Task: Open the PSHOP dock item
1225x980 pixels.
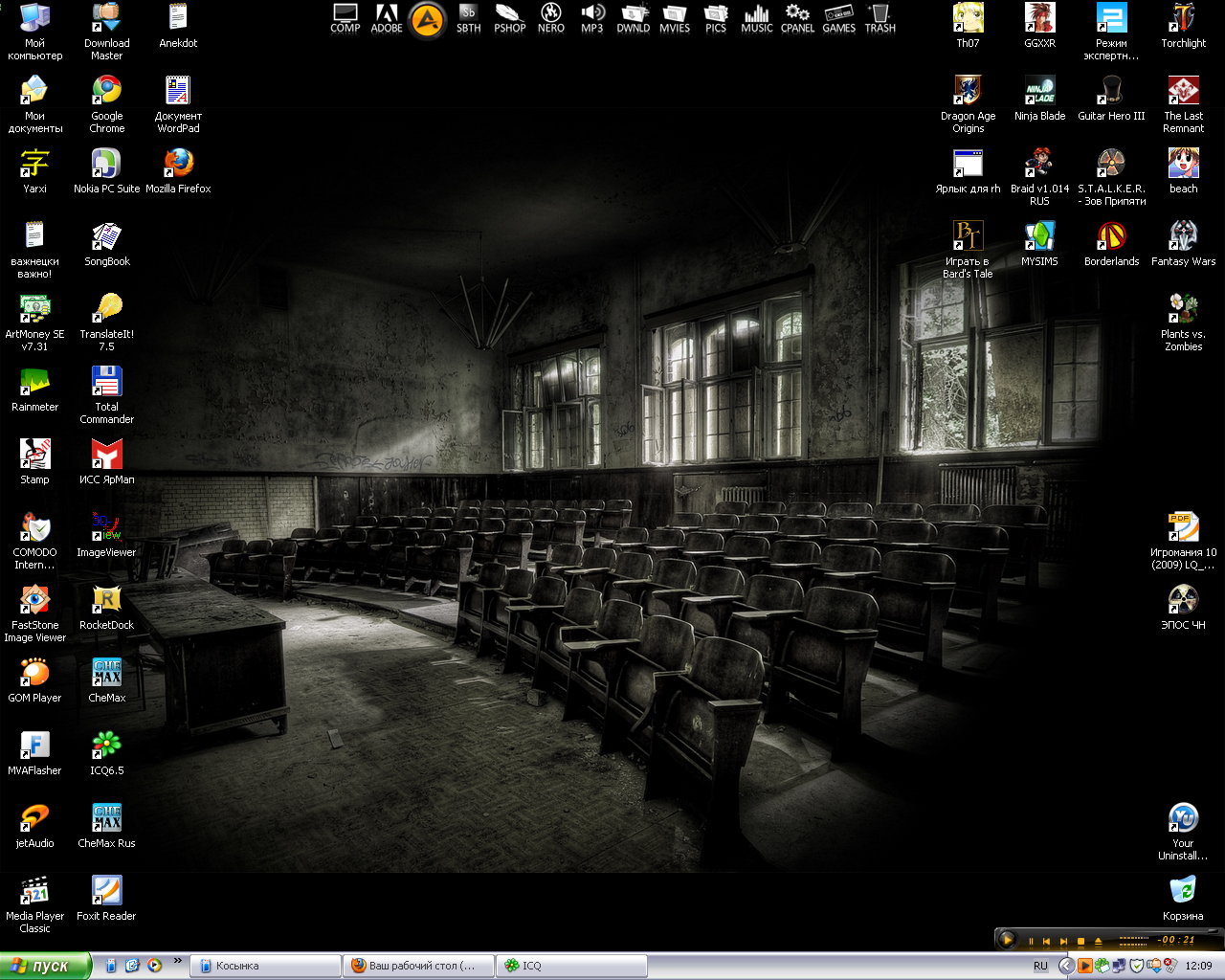Action: tap(510, 18)
